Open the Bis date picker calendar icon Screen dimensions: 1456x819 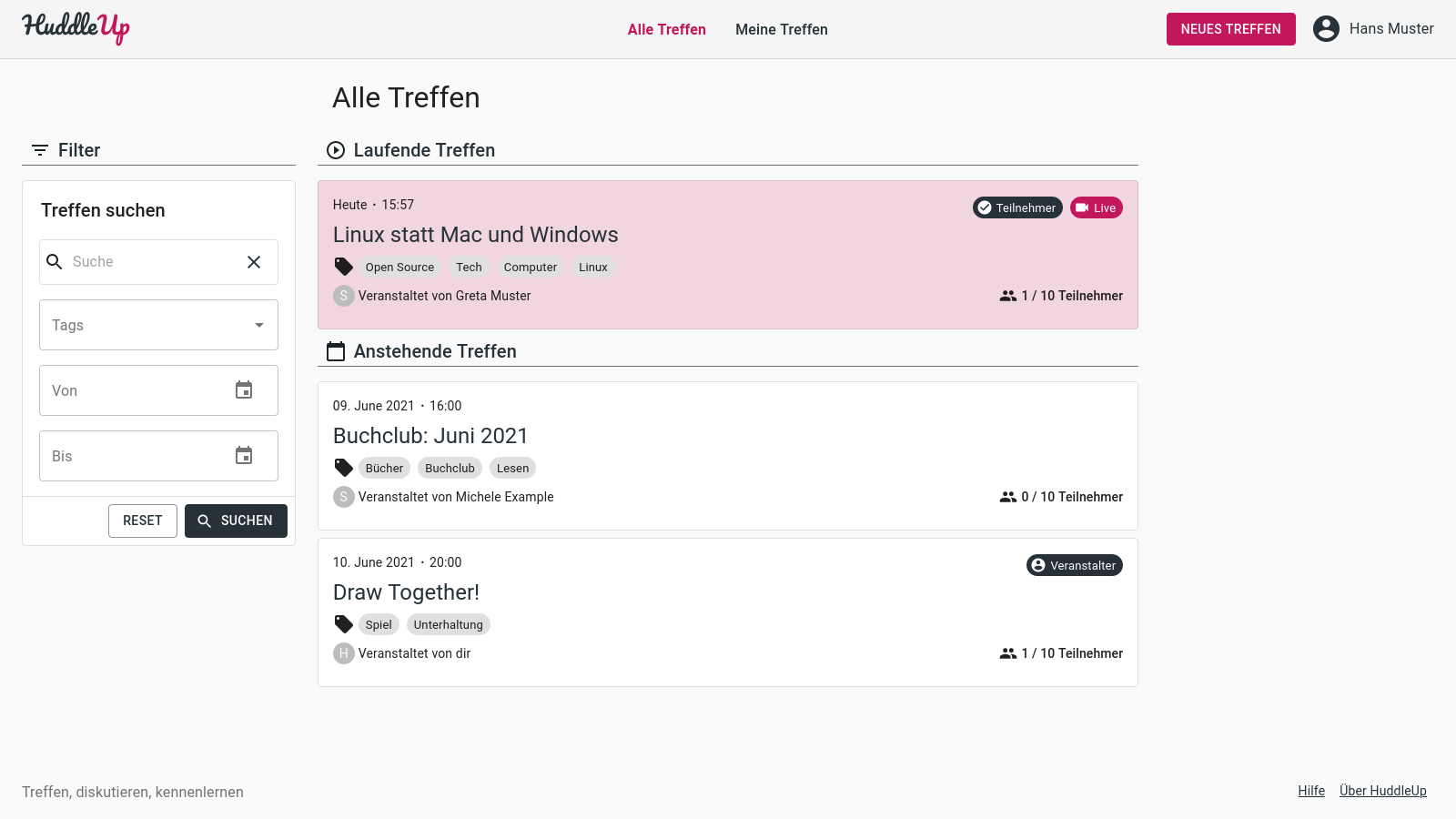coord(244,456)
